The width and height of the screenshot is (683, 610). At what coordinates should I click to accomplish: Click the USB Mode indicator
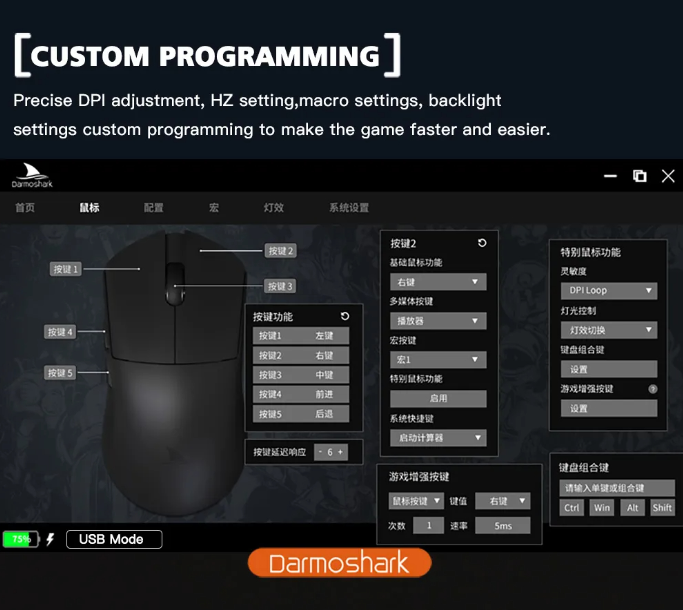point(114,539)
